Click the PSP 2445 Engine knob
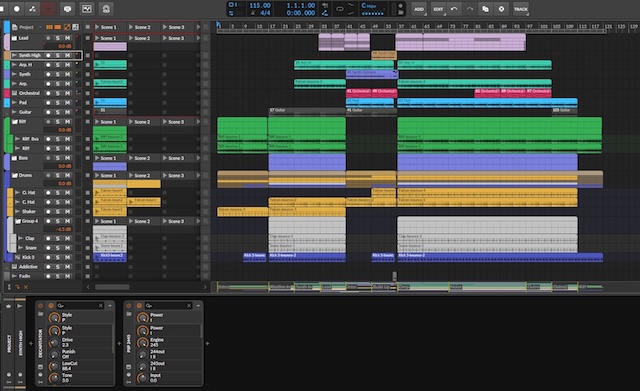The image size is (640, 391). pos(142,342)
